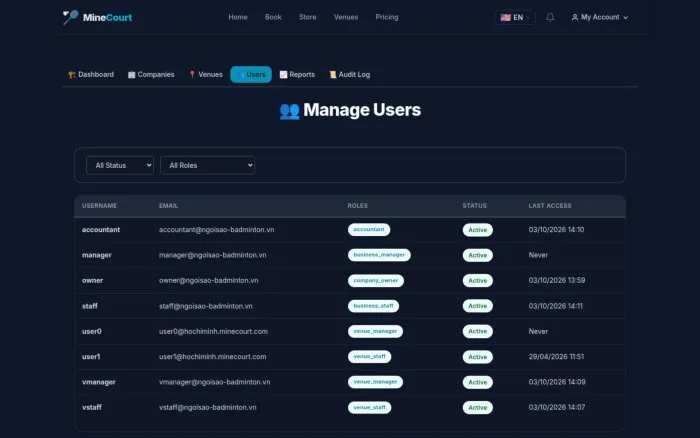700x438 pixels.
Task: Click last access 29/04/2026 11:51
Action: [x=556, y=357]
